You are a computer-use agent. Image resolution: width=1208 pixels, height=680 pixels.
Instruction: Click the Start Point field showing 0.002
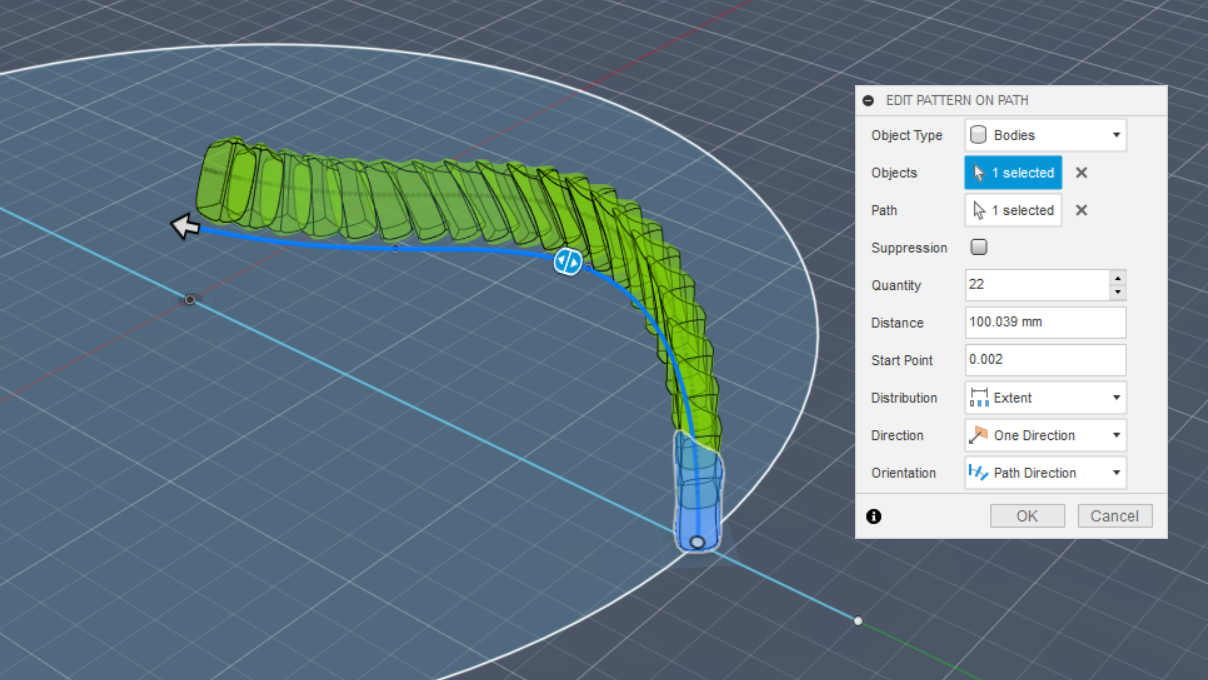point(1045,360)
